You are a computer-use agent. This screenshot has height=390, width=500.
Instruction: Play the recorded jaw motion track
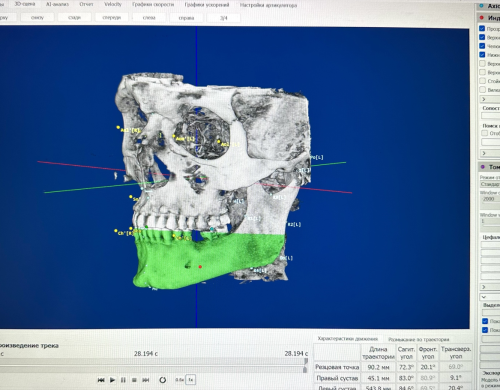click(112, 380)
